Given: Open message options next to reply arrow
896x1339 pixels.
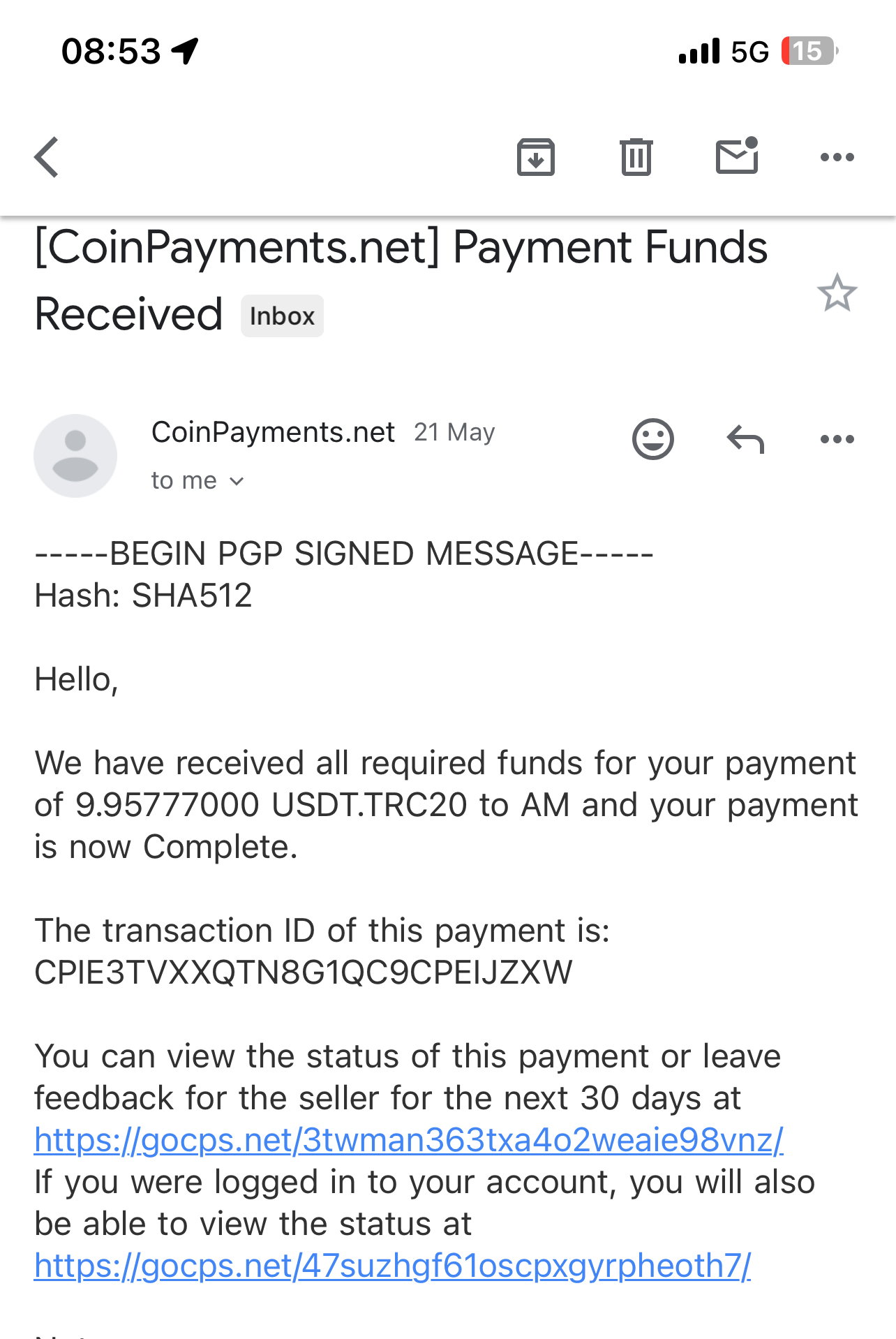Looking at the screenshot, I should 837,439.
